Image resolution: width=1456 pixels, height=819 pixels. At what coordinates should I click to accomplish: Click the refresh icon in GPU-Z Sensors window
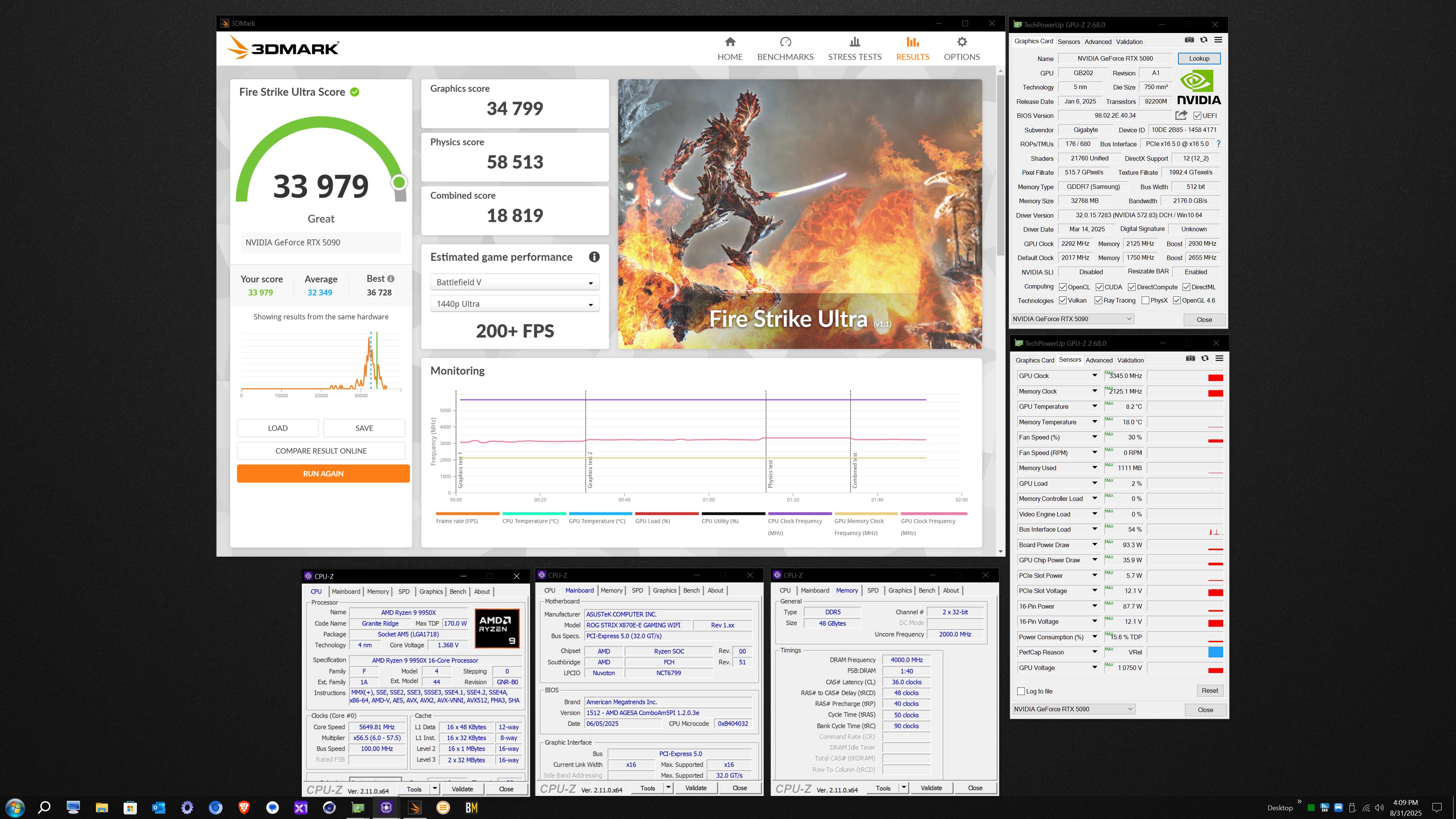(x=1205, y=358)
